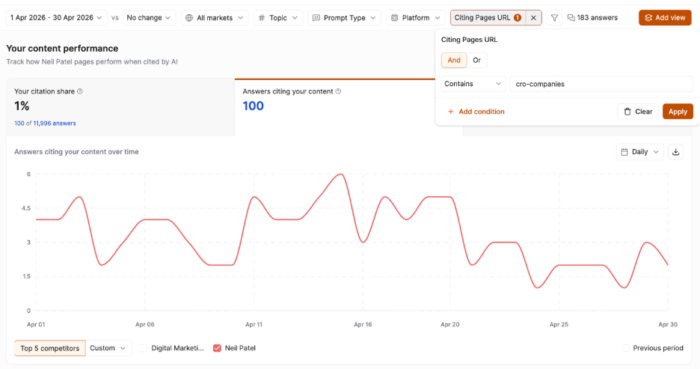Viewport: 700px width, 369px height.
Task: Open the Topic filter dropdown
Action: click(278, 18)
